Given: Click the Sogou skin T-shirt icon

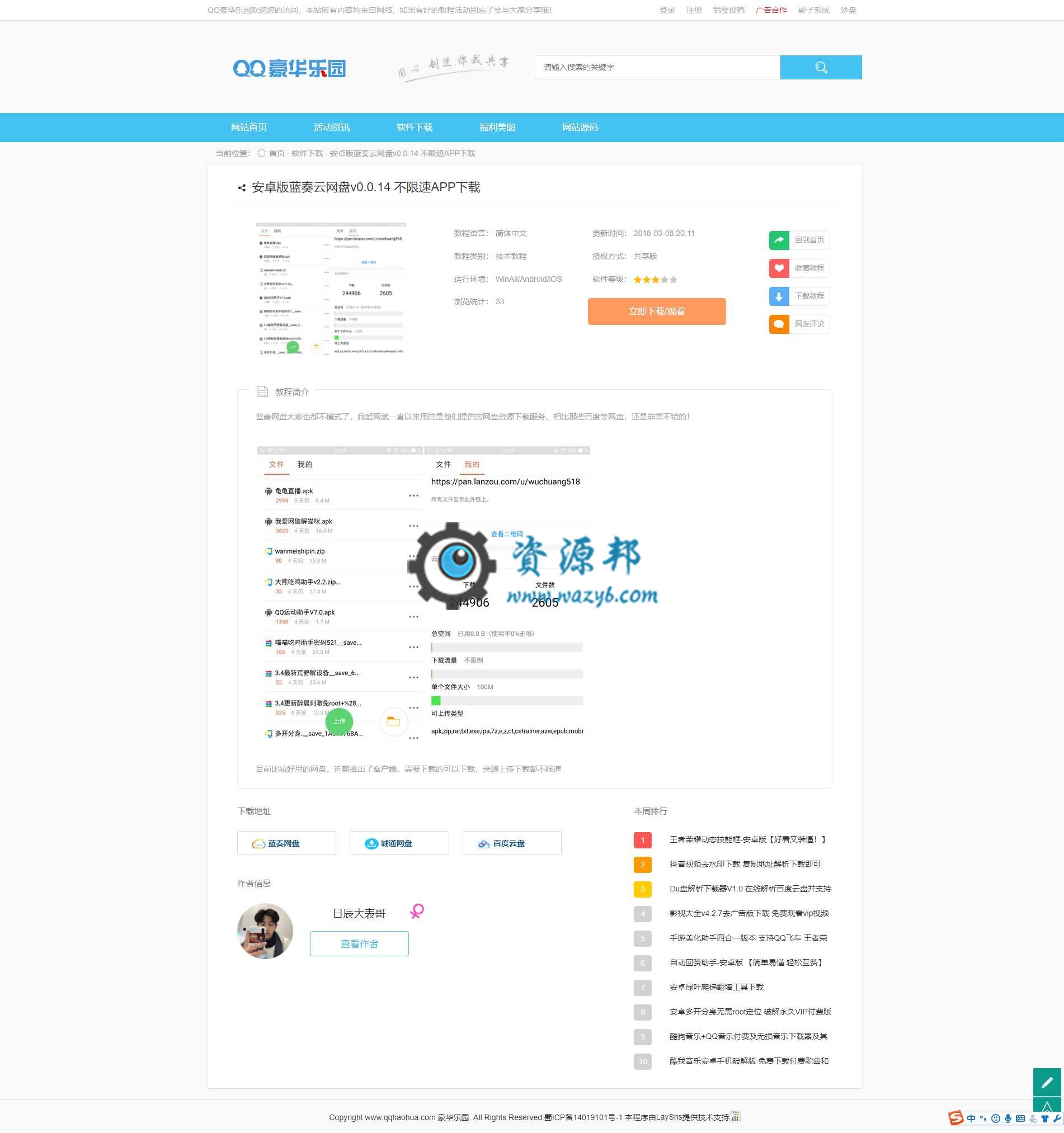Looking at the screenshot, I should coord(1044,1119).
